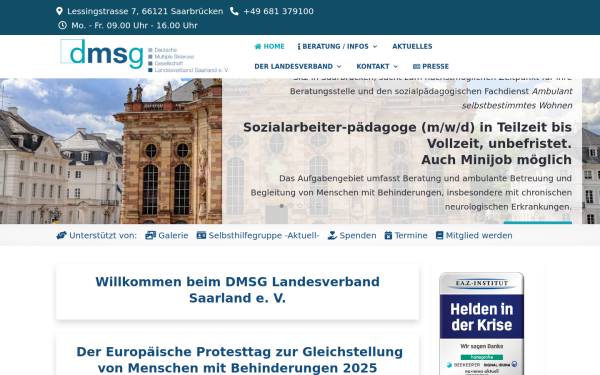Select the first slider pagination dot

tap(282, 206)
